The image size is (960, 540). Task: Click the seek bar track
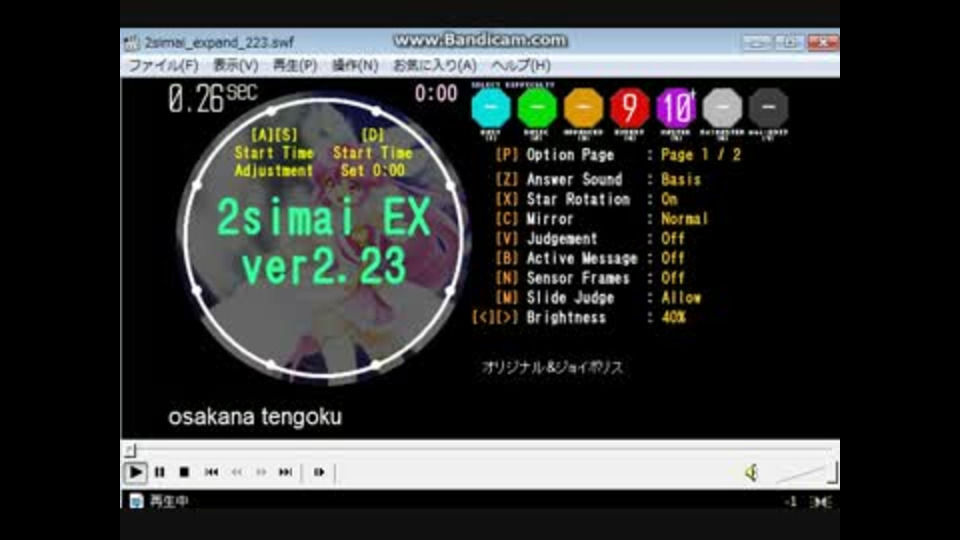click(x=484, y=450)
